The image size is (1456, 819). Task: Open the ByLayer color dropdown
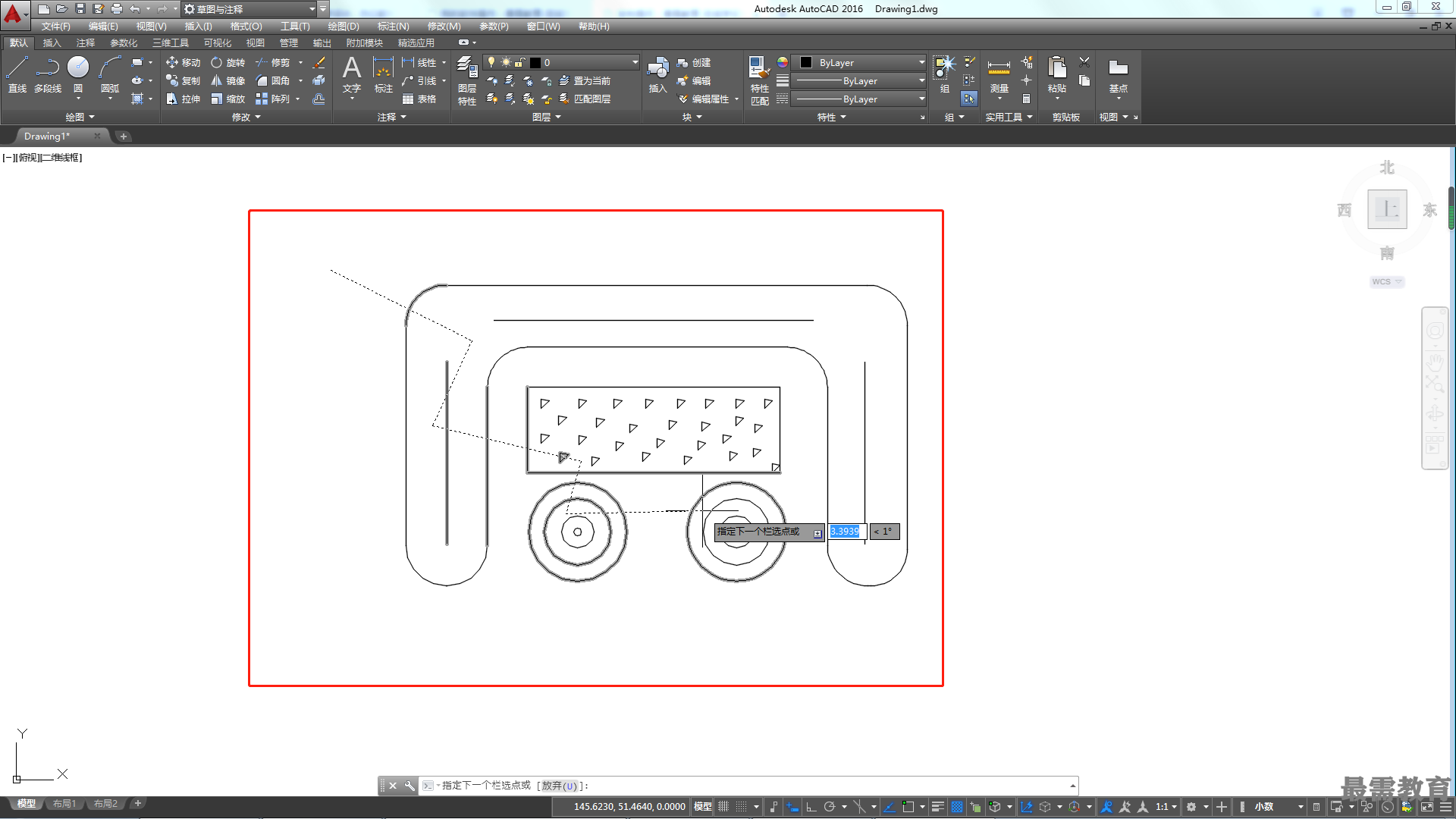pyautogui.click(x=921, y=62)
